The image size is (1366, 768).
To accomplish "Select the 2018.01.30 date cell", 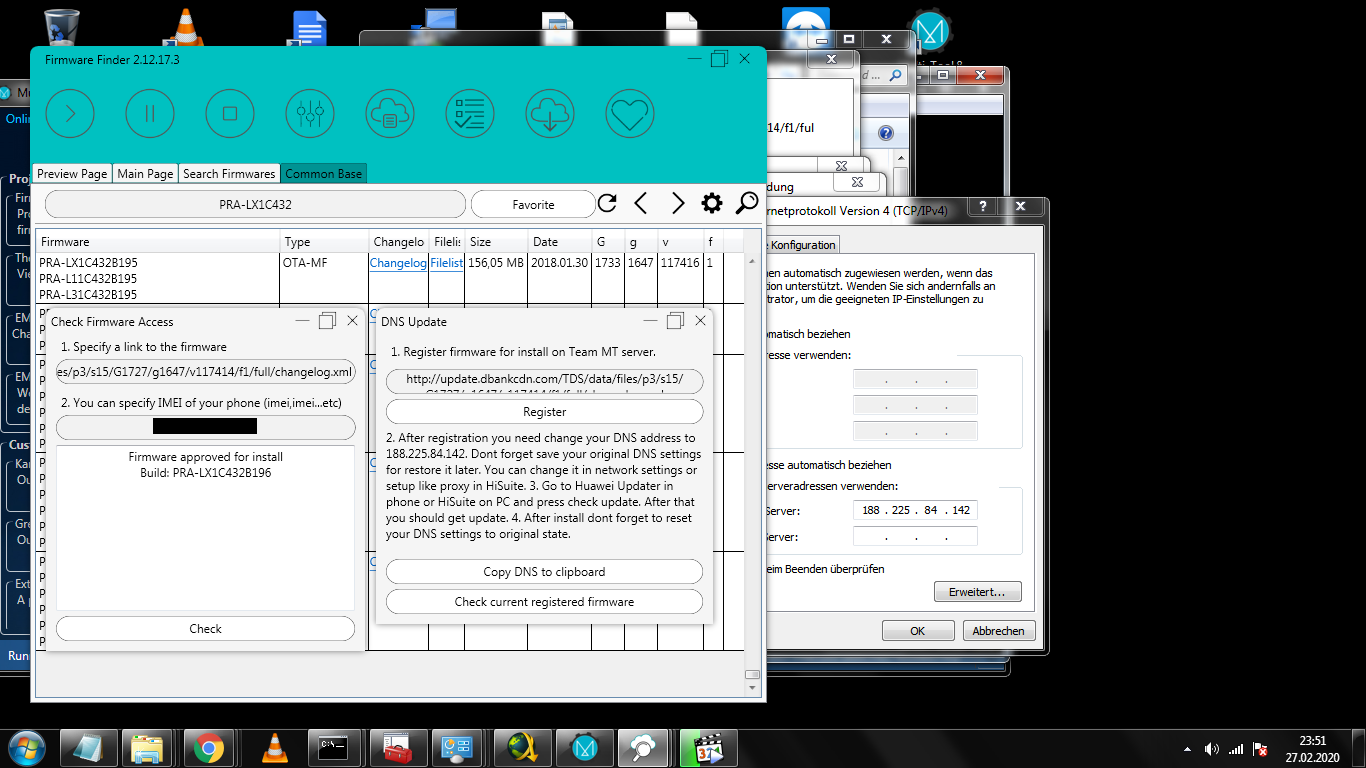I will (x=559, y=278).
